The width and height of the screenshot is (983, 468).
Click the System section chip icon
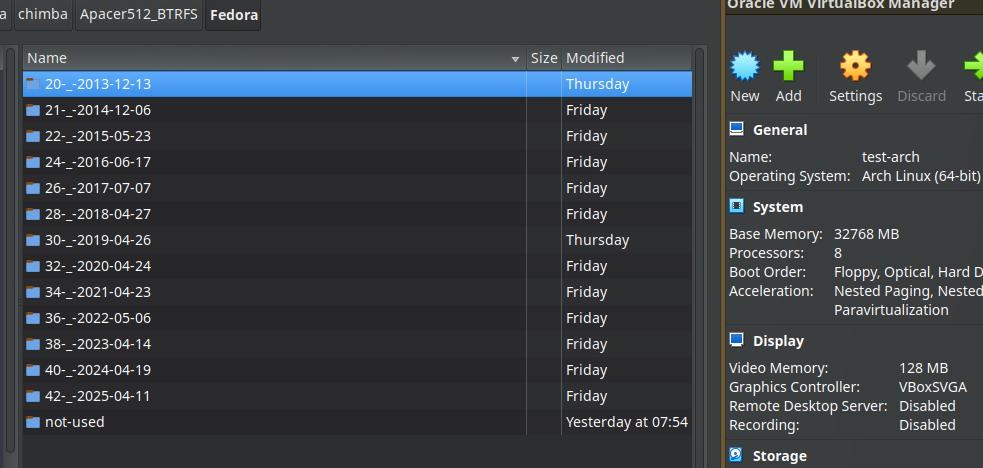pyautogui.click(x=737, y=207)
